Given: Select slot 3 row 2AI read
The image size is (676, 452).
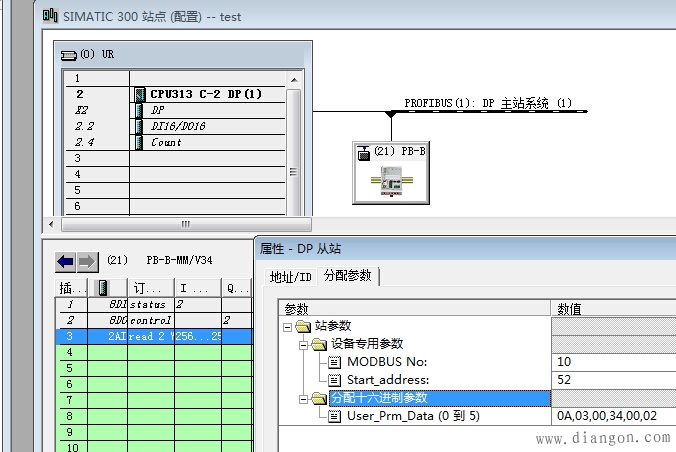Looking at the screenshot, I should [154, 337].
